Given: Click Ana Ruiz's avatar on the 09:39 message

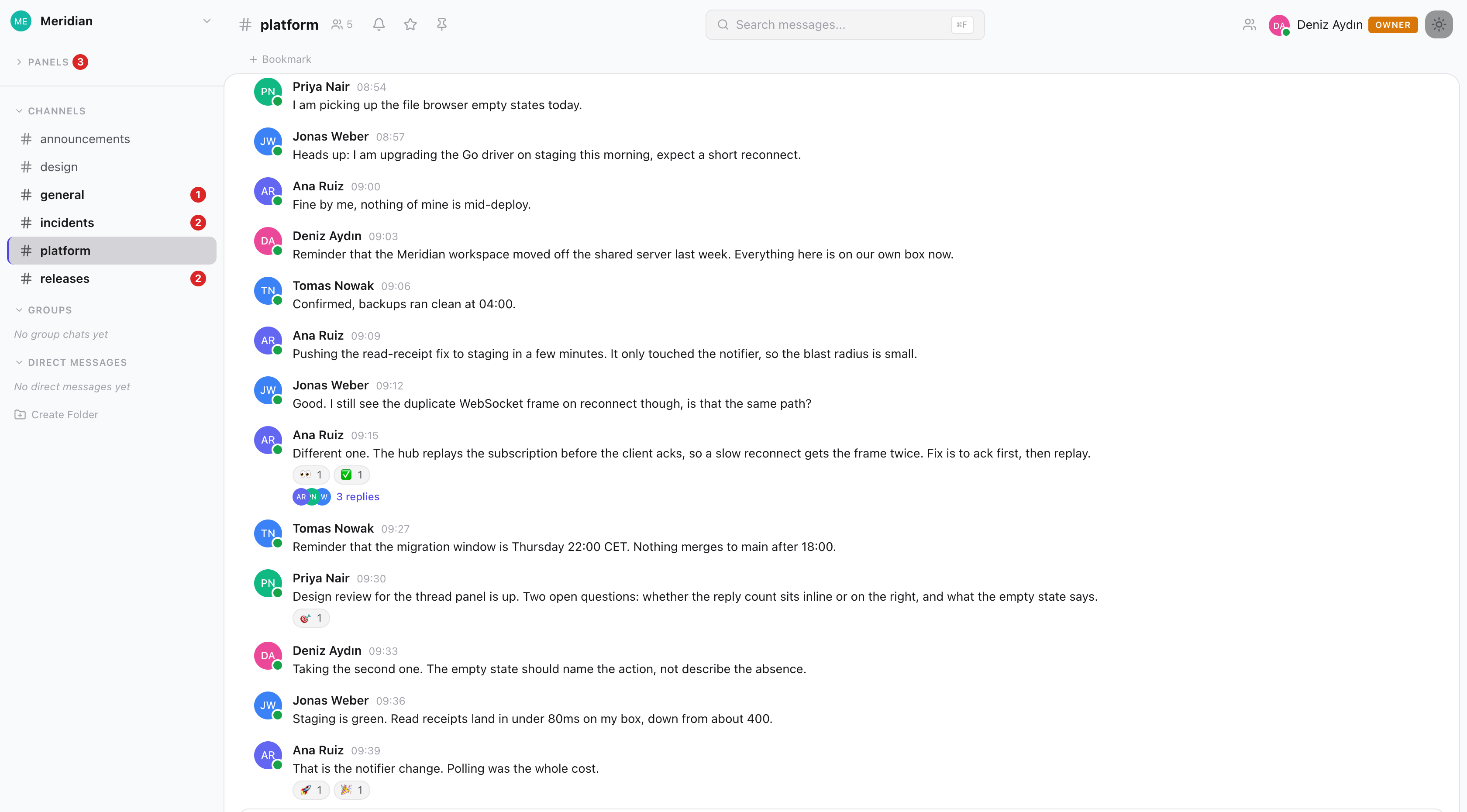Looking at the screenshot, I should pyautogui.click(x=268, y=755).
